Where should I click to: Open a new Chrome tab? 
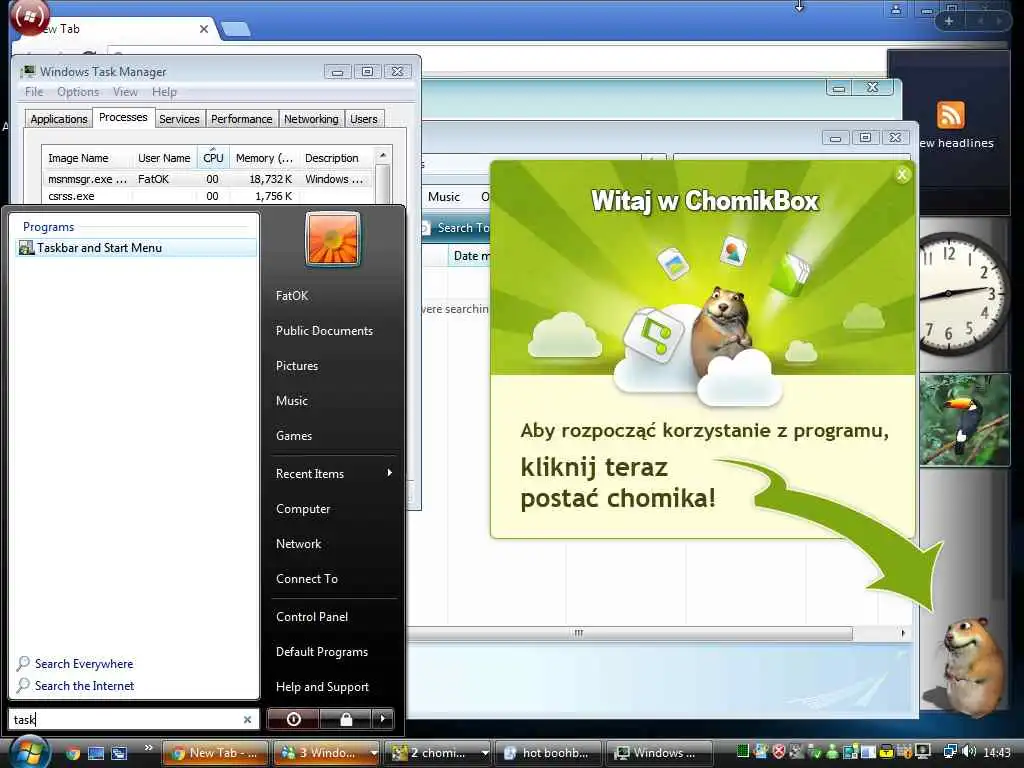(x=235, y=29)
